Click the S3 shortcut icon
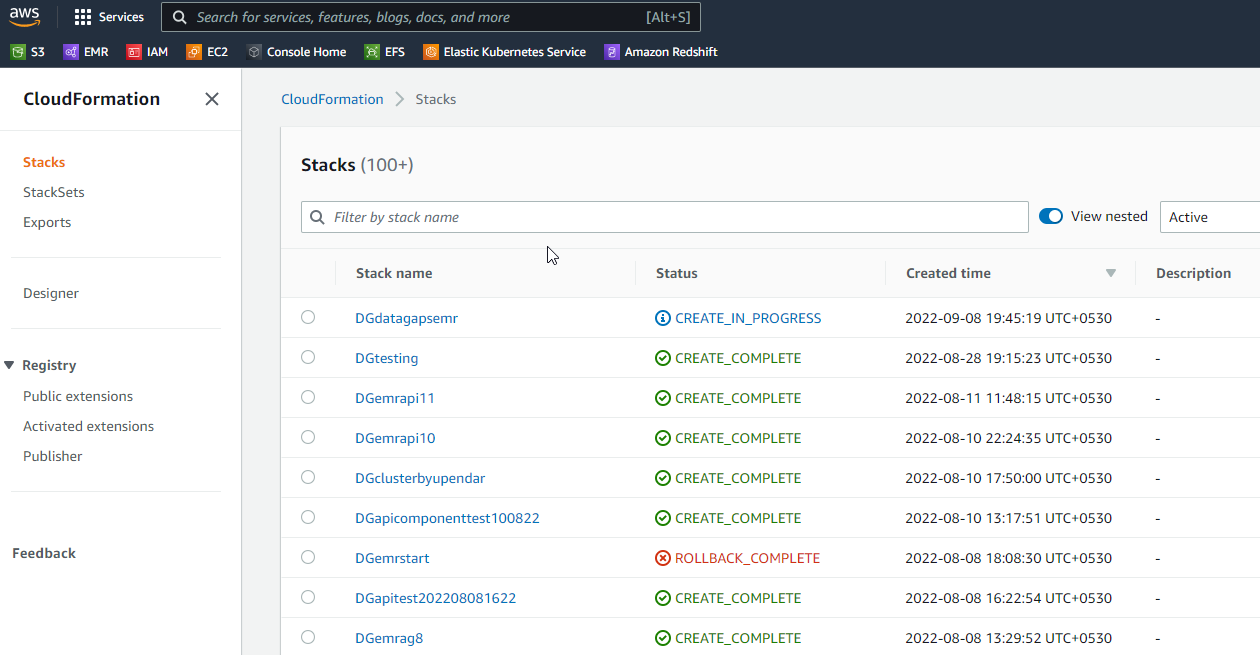The width and height of the screenshot is (1260, 655). (17, 52)
